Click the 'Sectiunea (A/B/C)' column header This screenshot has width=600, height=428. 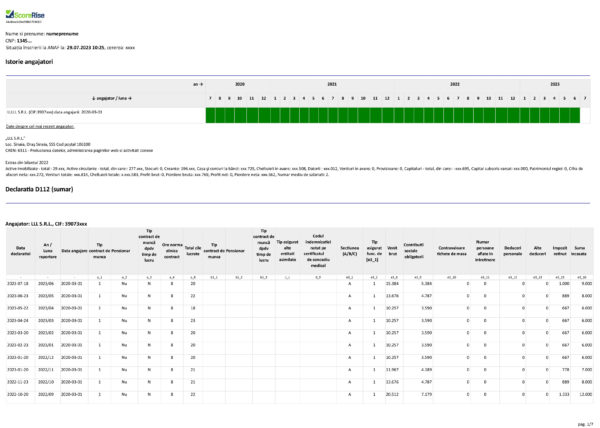click(x=350, y=251)
